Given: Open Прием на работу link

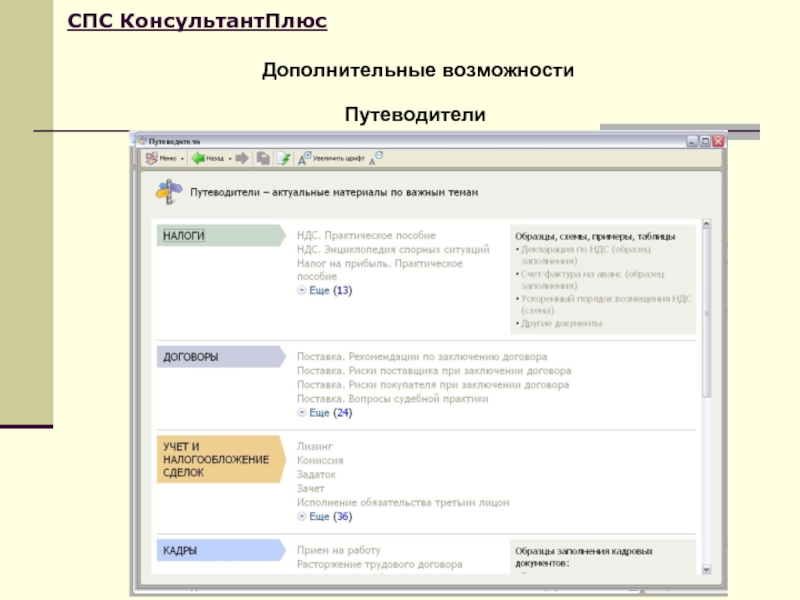Looking at the screenshot, I should tap(339, 550).
